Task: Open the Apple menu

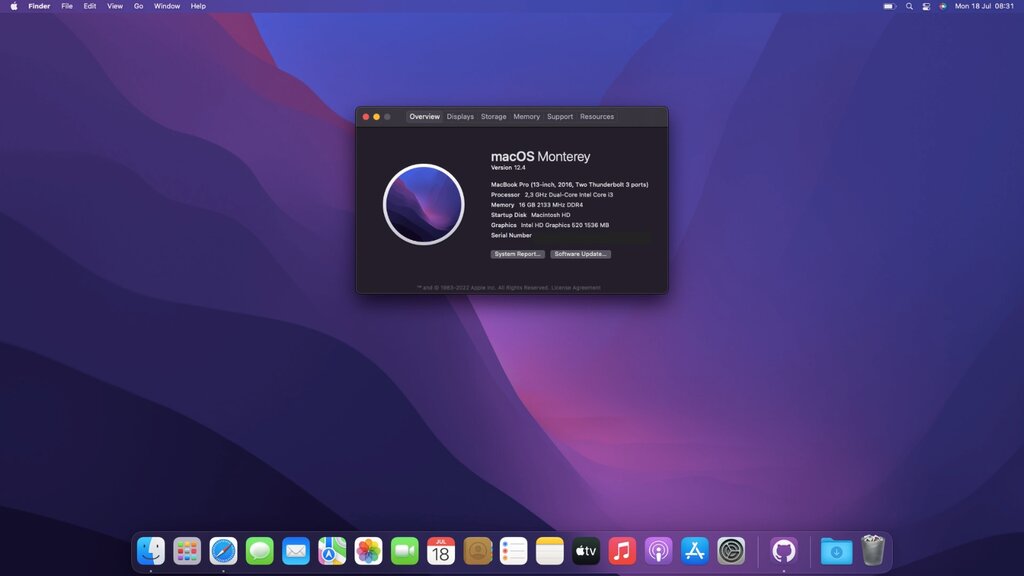Action: coord(14,6)
